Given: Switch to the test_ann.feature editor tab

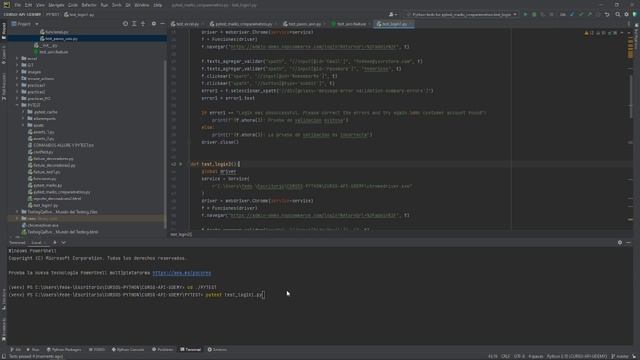Looking at the screenshot, I should pyautogui.click(x=349, y=24).
